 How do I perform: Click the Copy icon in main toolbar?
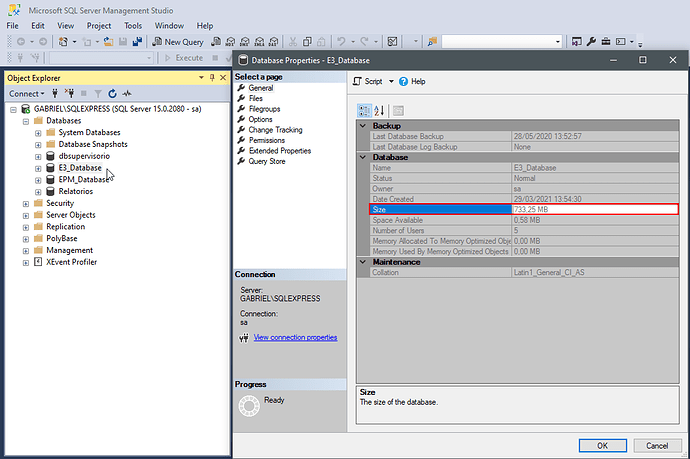pyautogui.click(x=307, y=42)
